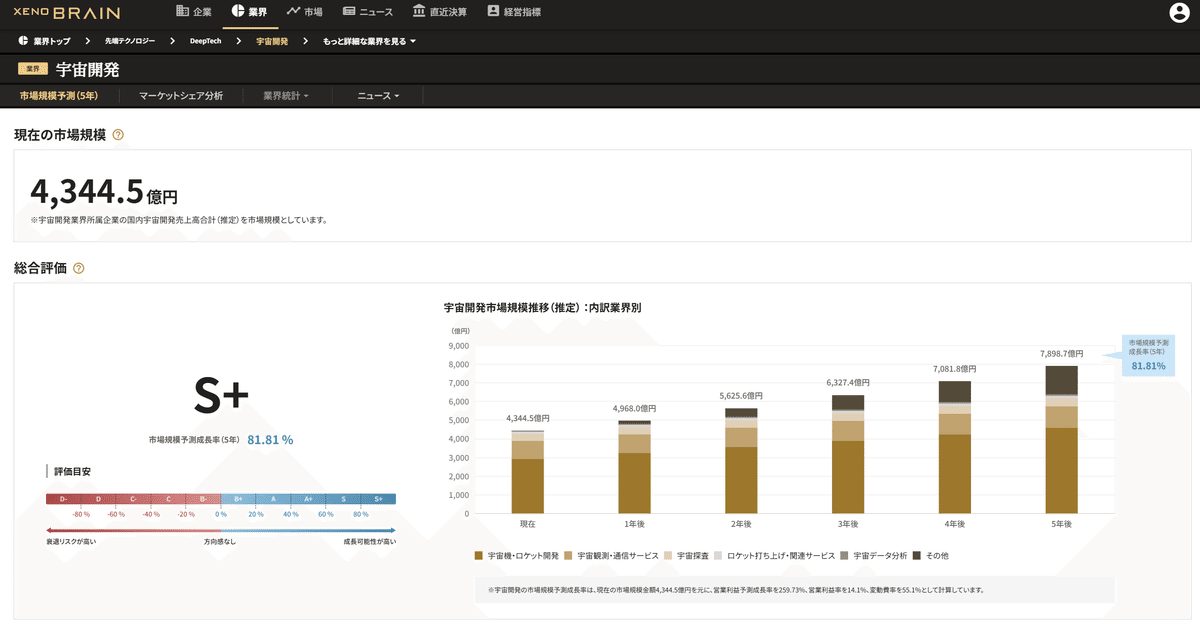1200x624 pixels.
Task: Click the B+ segment on rating scale
Action: (238, 498)
